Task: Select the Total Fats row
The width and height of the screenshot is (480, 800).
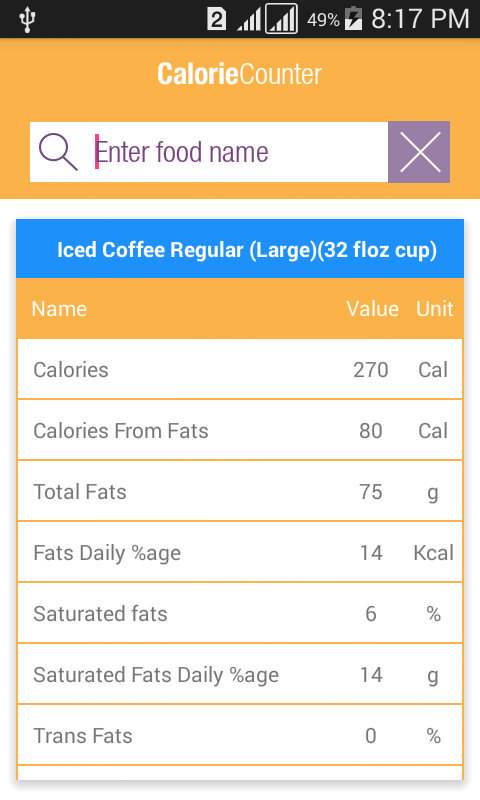Action: pyautogui.click(x=240, y=491)
